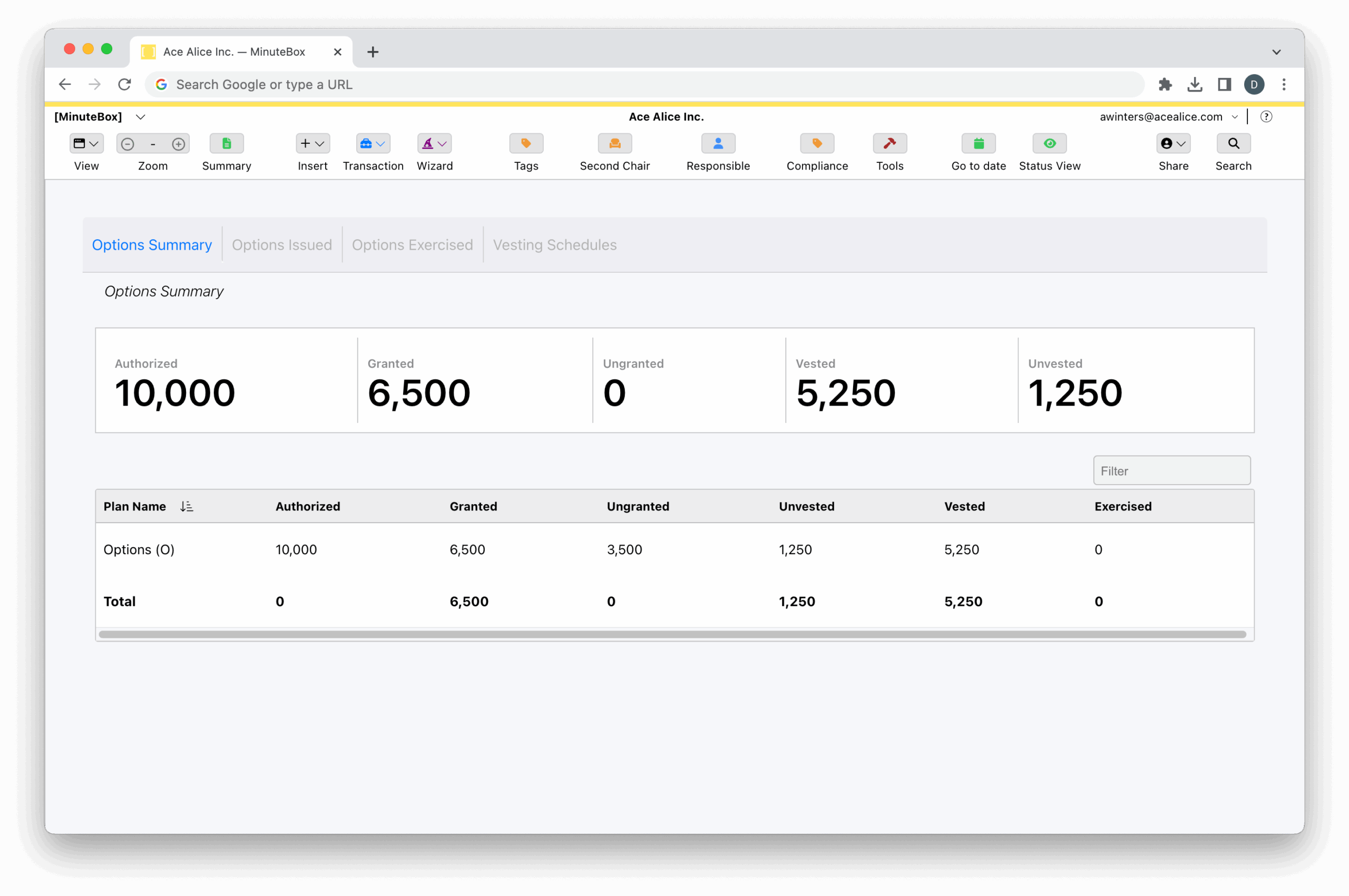Click the Summary document icon
Image resolution: width=1349 pixels, height=896 pixels.
(227, 143)
